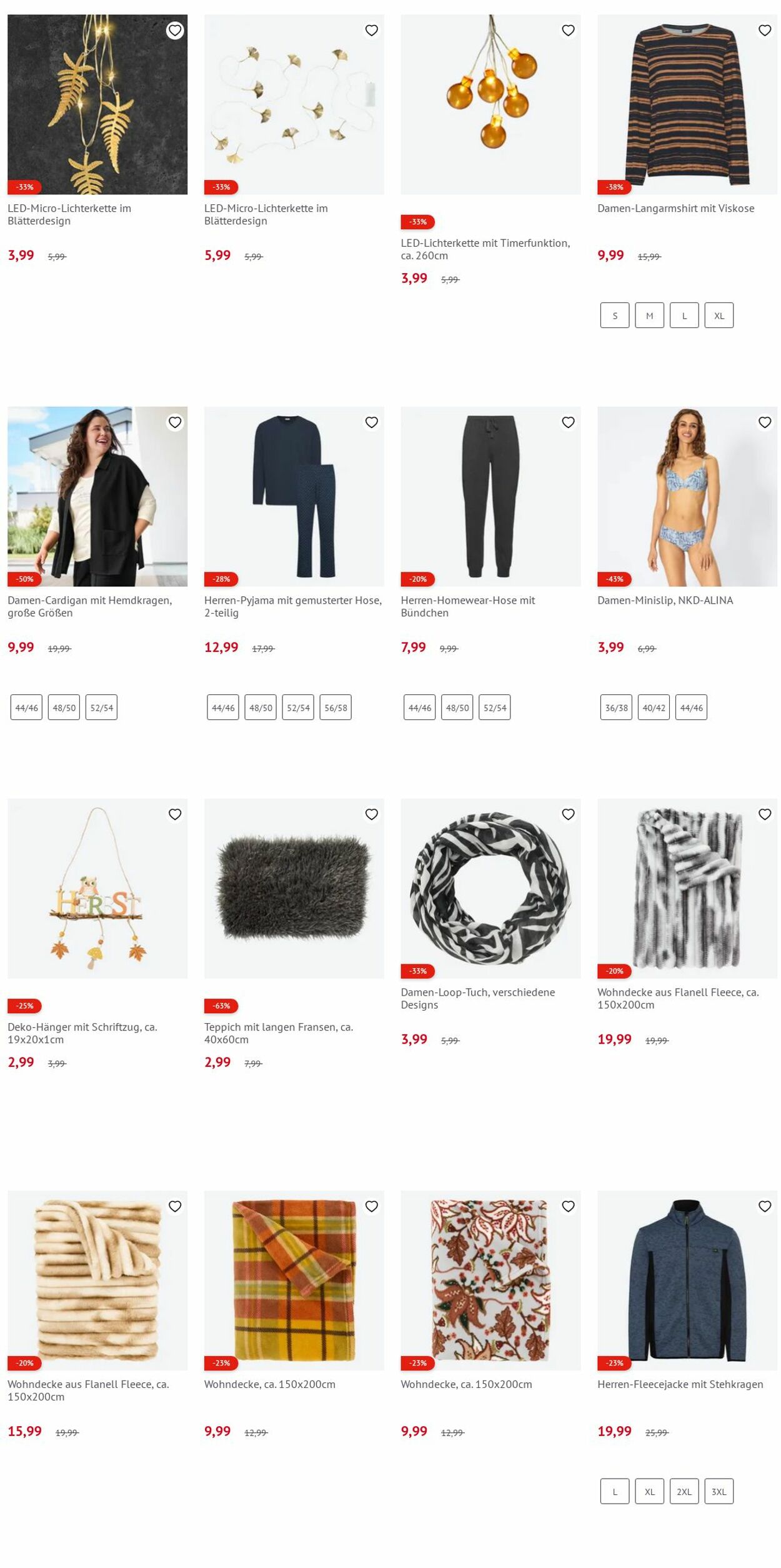
Task: Open Herren-Homewear-Hose mit Bündchen title
Action: pyautogui.click(x=468, y=607)
